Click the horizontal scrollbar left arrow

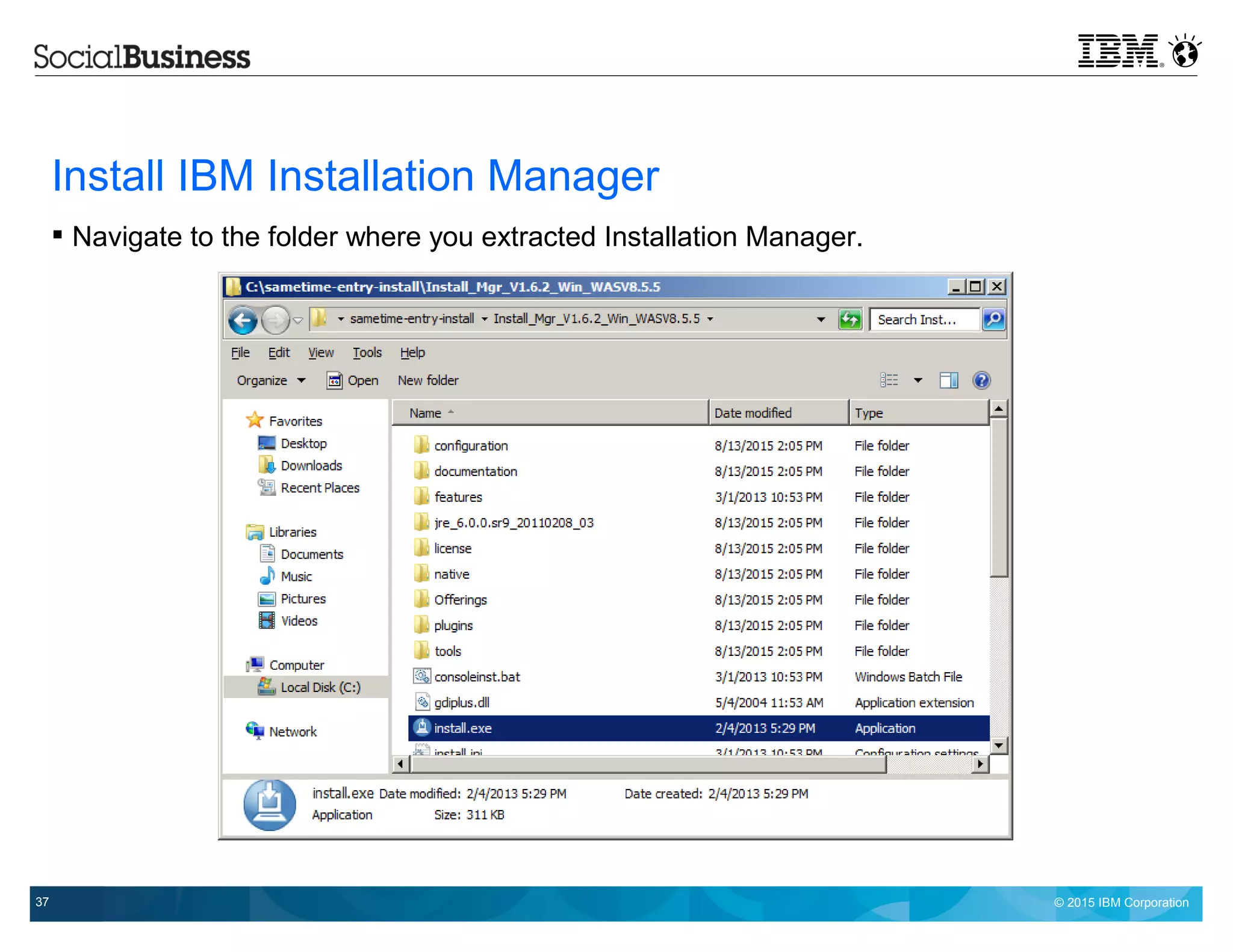(400, 764)
